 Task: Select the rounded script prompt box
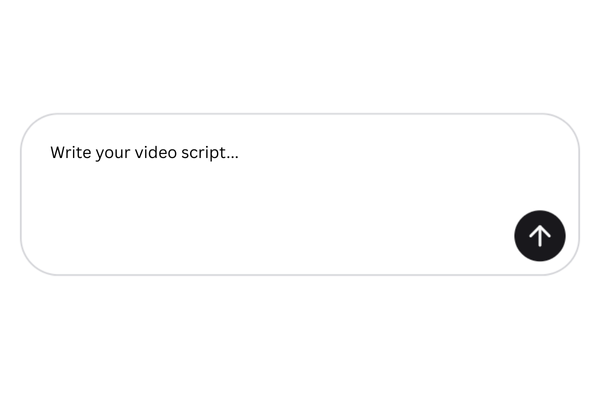tap(280, 195)
